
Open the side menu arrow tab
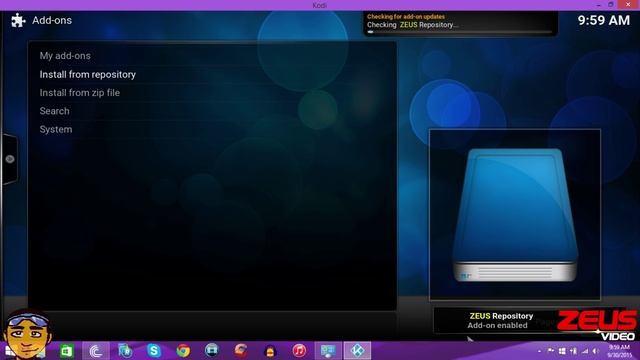tap(10, 159)
